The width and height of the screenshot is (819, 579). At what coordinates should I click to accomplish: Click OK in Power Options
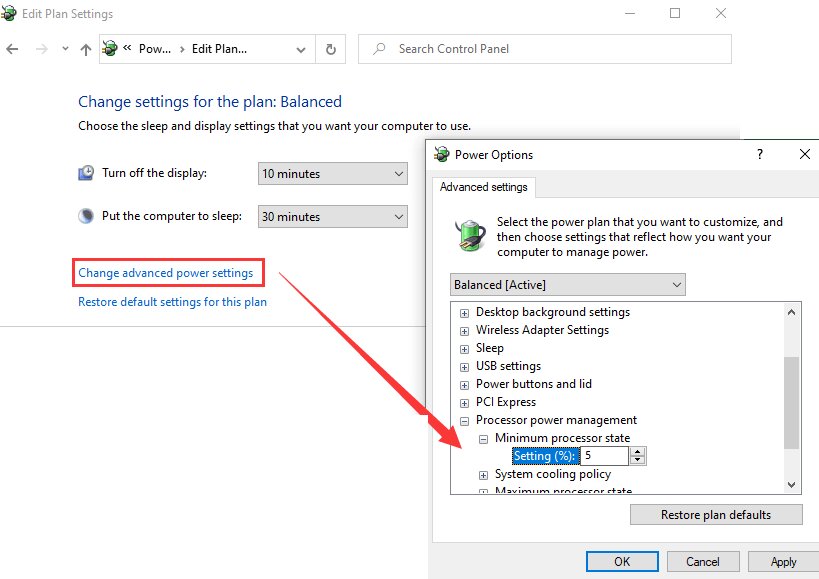click(x=622, y=561)
